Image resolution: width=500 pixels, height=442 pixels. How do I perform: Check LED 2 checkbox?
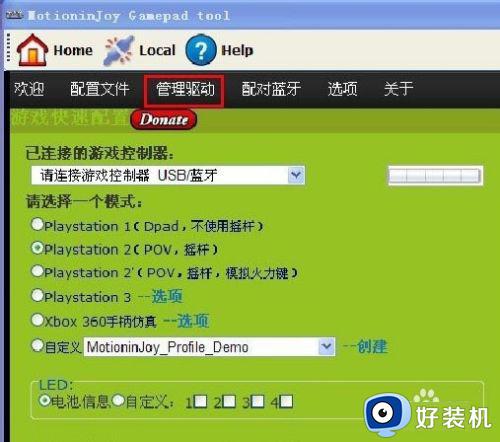point(229,401)
